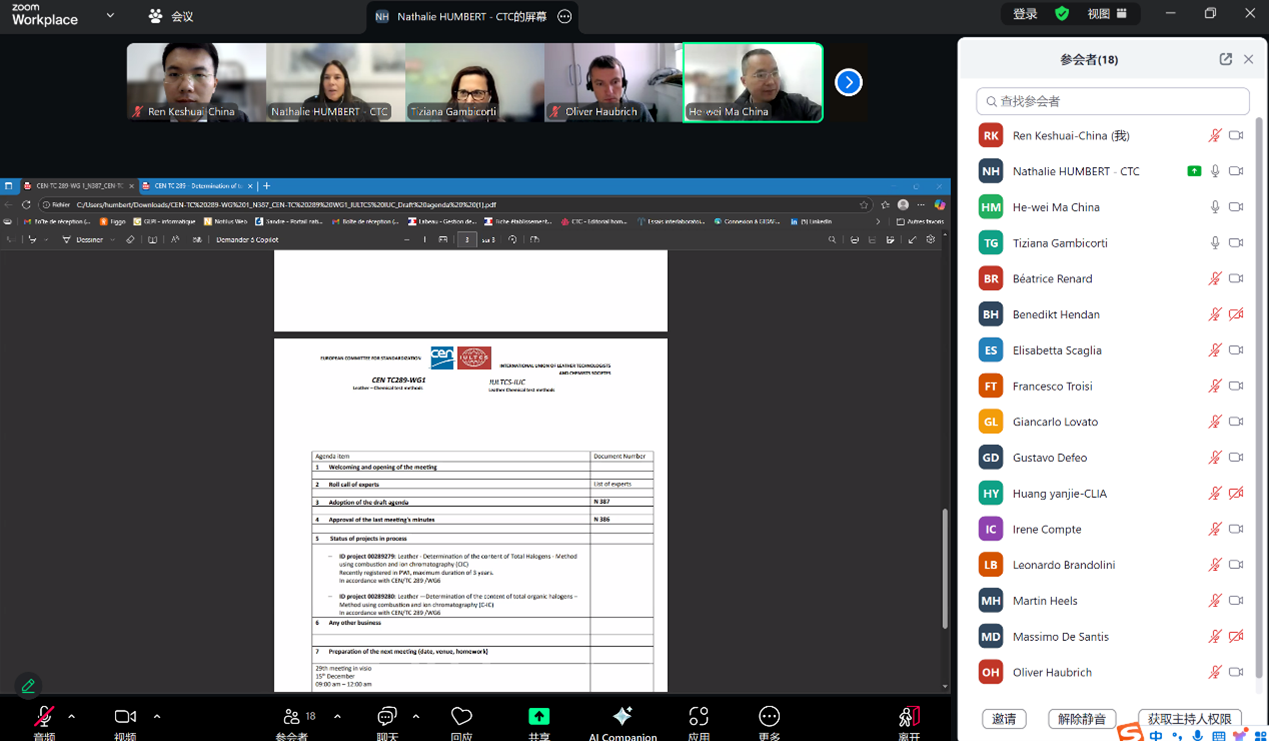Expand the audio options chevron
Screen dimensions: 1269x741
[72, 716]
